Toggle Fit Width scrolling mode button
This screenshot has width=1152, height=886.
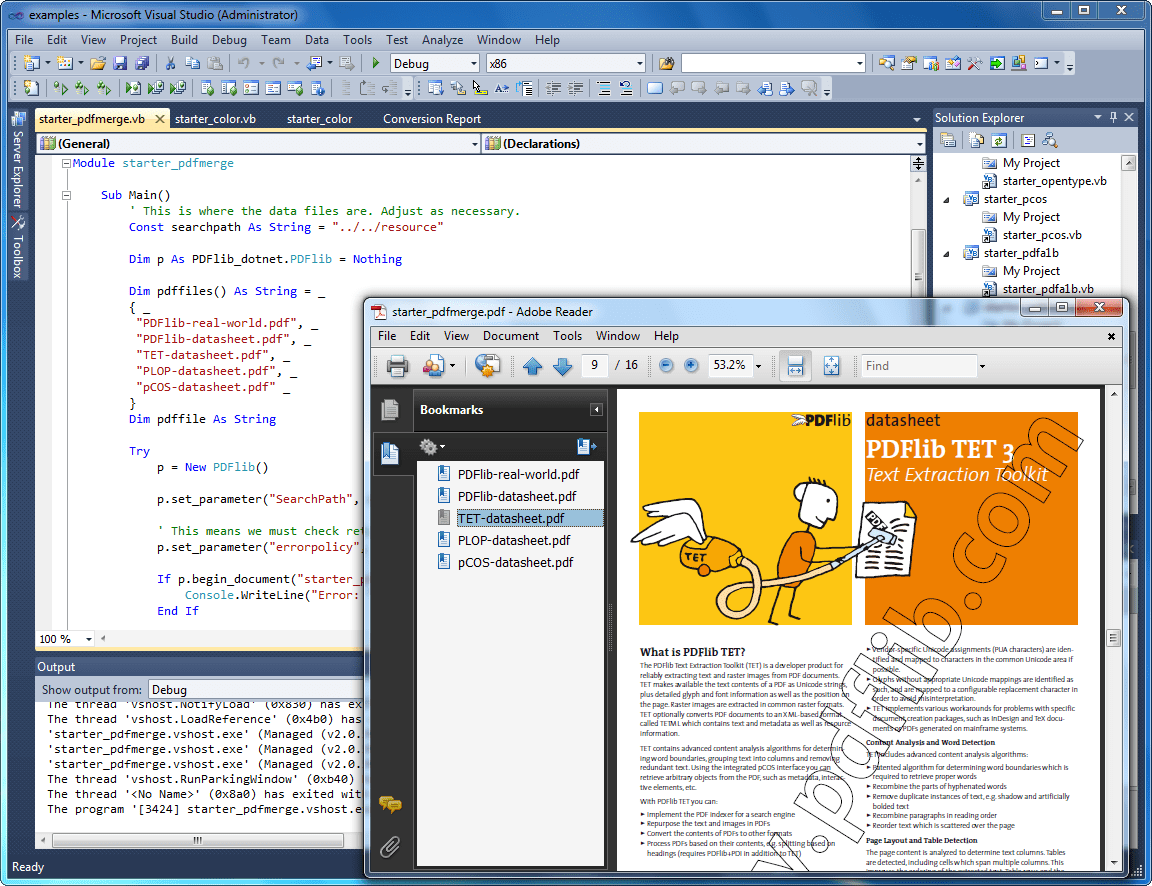[795, 366]
